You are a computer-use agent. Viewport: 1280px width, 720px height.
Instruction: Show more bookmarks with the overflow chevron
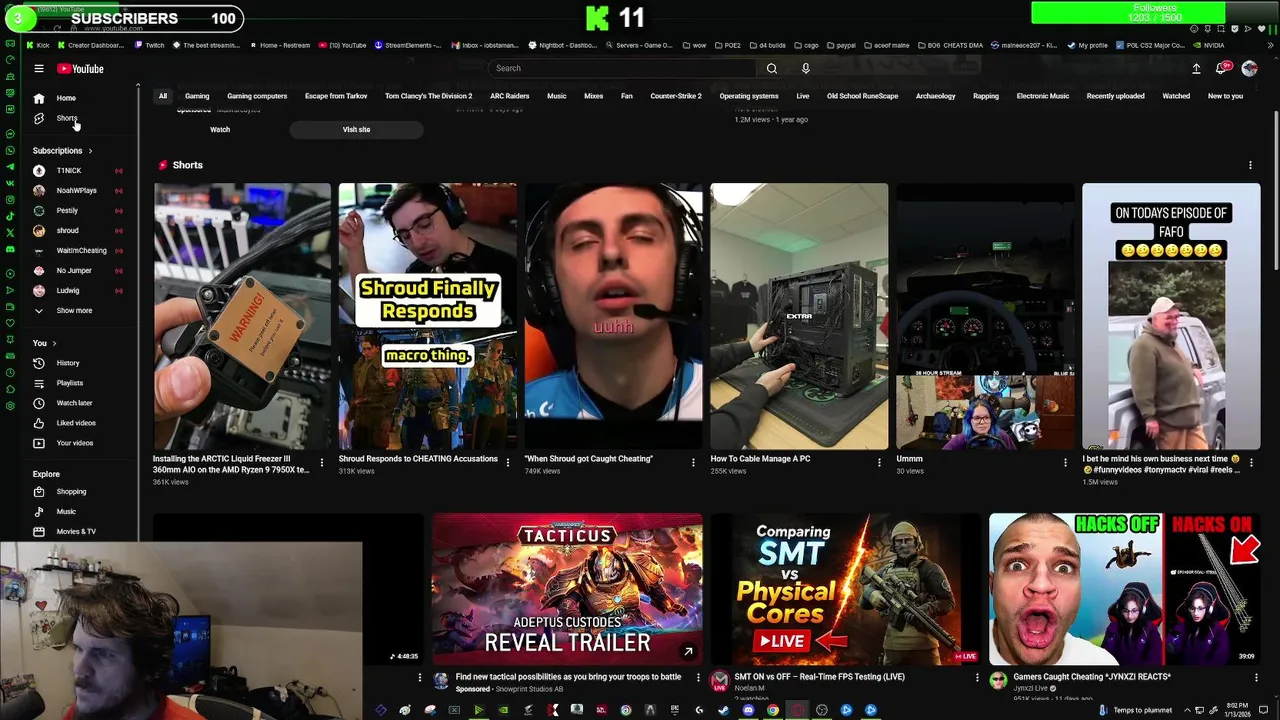tap(1272, 45)
